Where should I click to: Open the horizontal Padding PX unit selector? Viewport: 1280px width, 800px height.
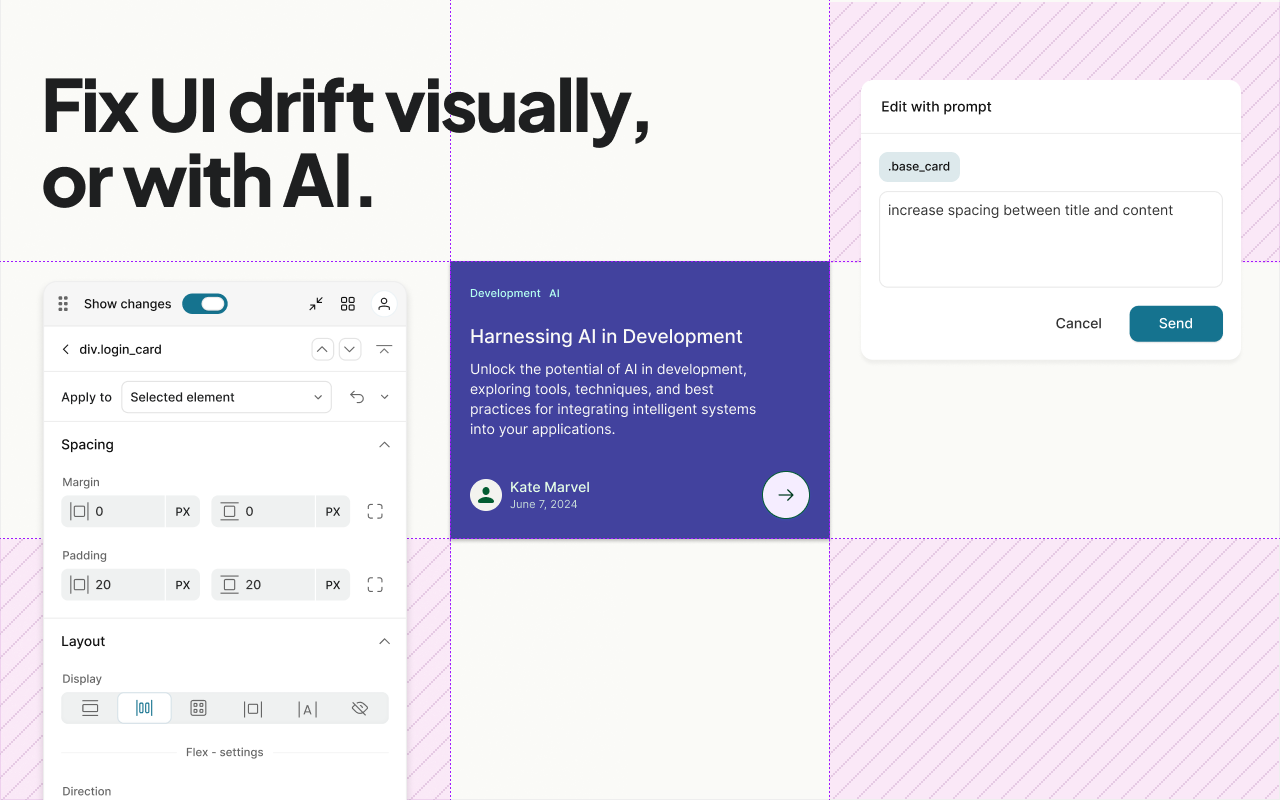coord(183,585)
